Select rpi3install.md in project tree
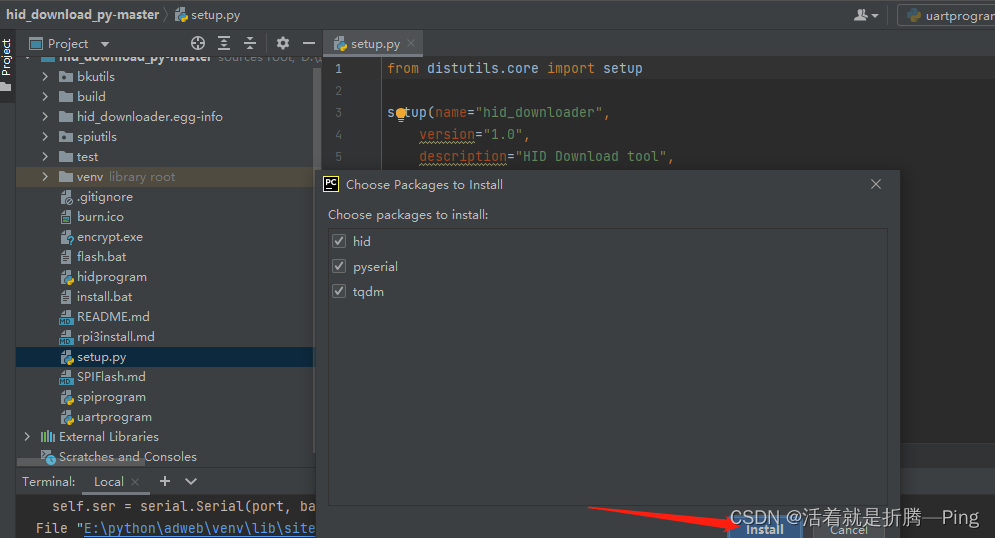Screen dimensions: 995x538 (115, 336)
